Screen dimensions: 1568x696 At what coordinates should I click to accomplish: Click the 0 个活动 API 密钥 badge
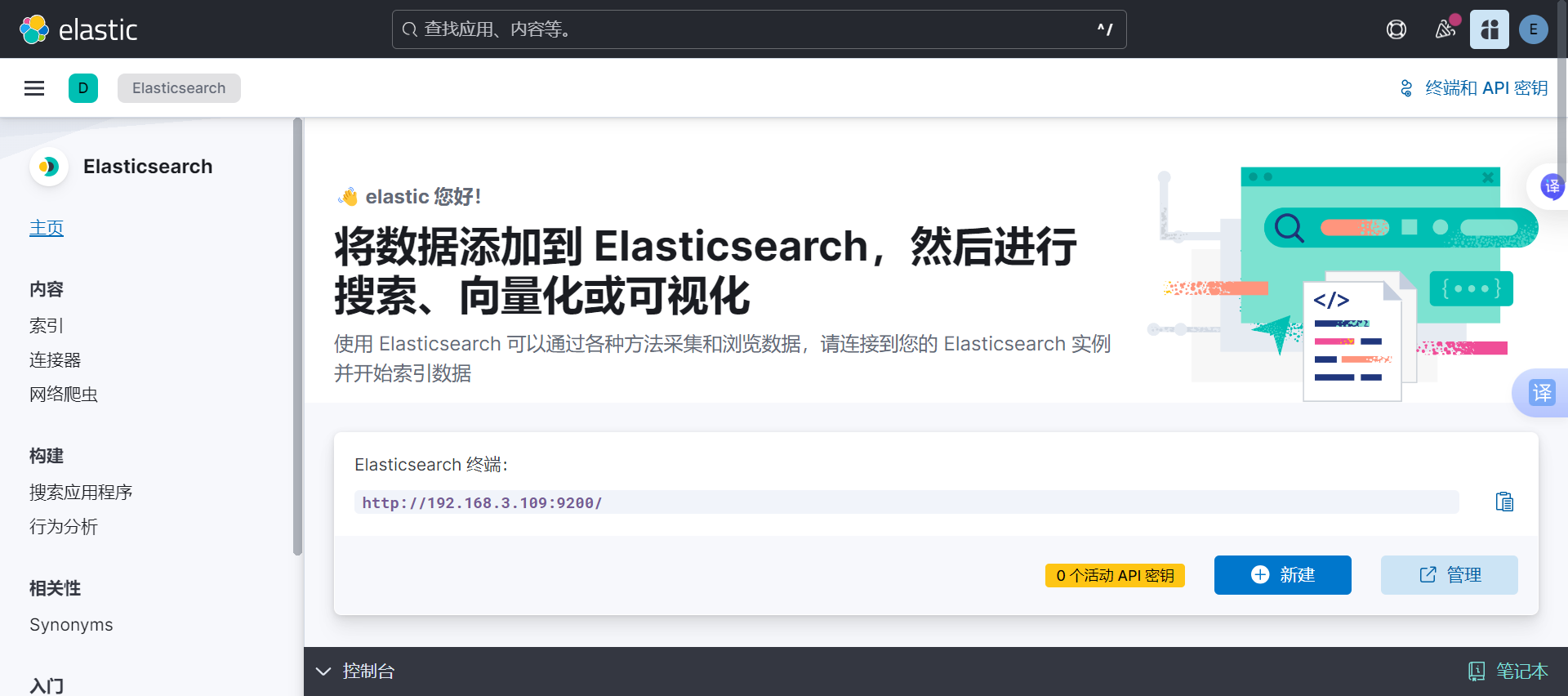pos(1115,575)
